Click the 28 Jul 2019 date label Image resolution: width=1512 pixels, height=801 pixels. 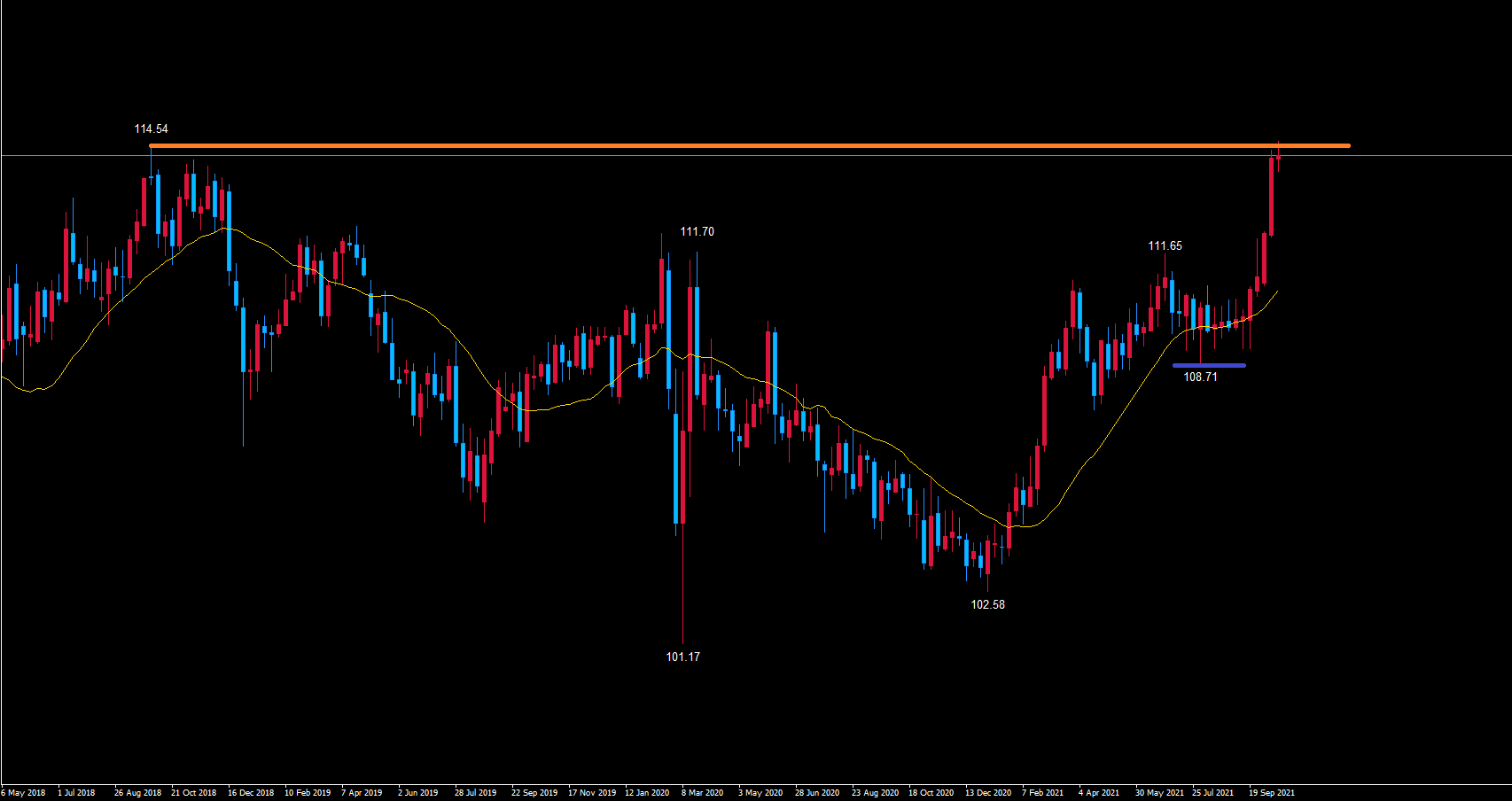coord(475,792)
